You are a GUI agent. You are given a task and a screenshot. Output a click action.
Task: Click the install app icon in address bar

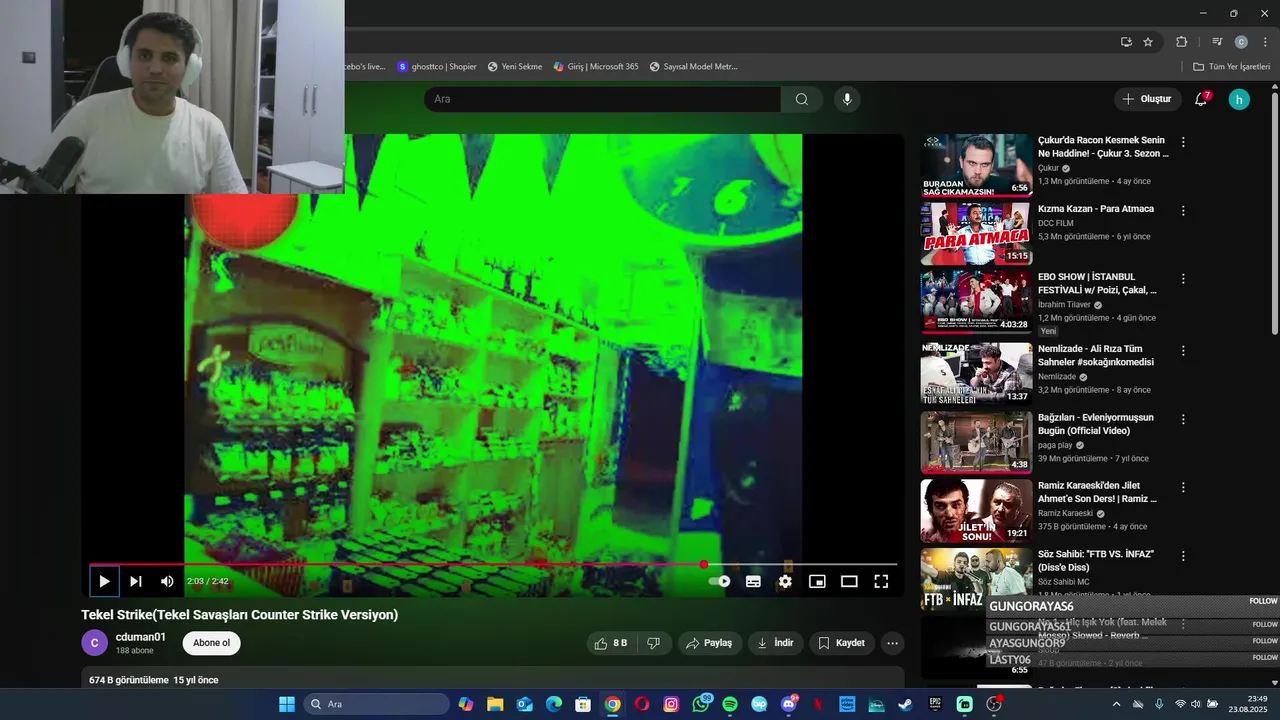(x=1126, y=42)
